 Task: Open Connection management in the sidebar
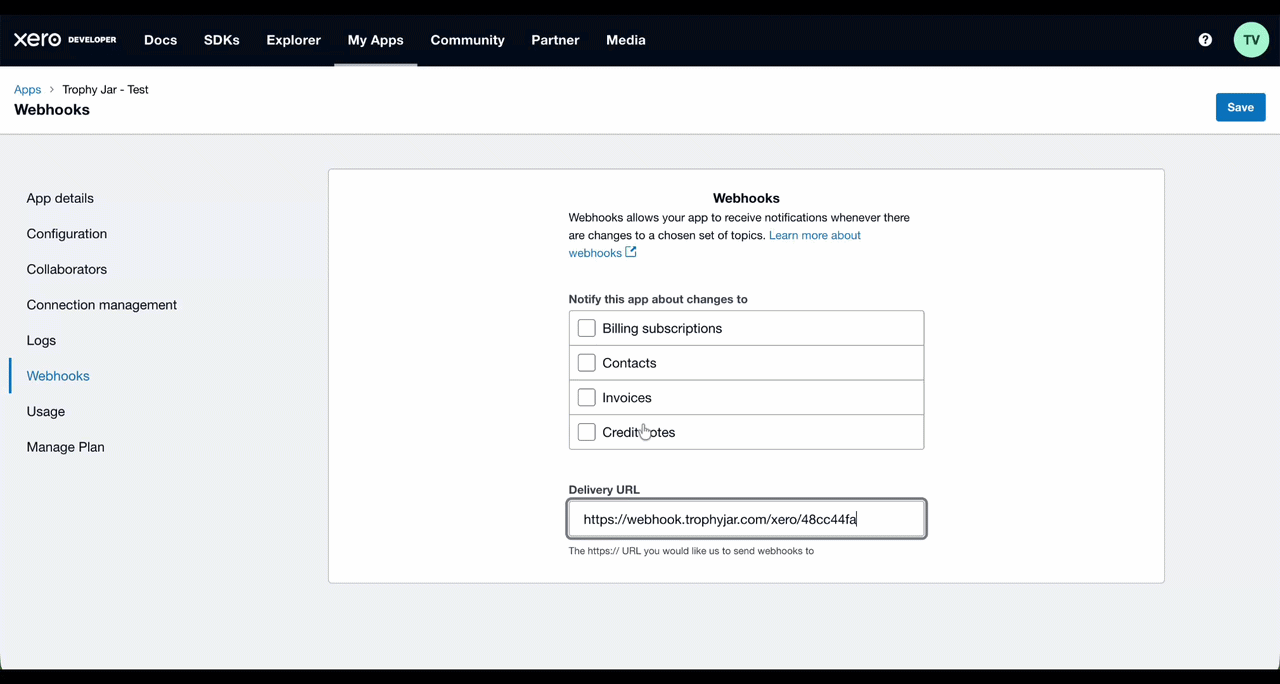pos(102,305)
